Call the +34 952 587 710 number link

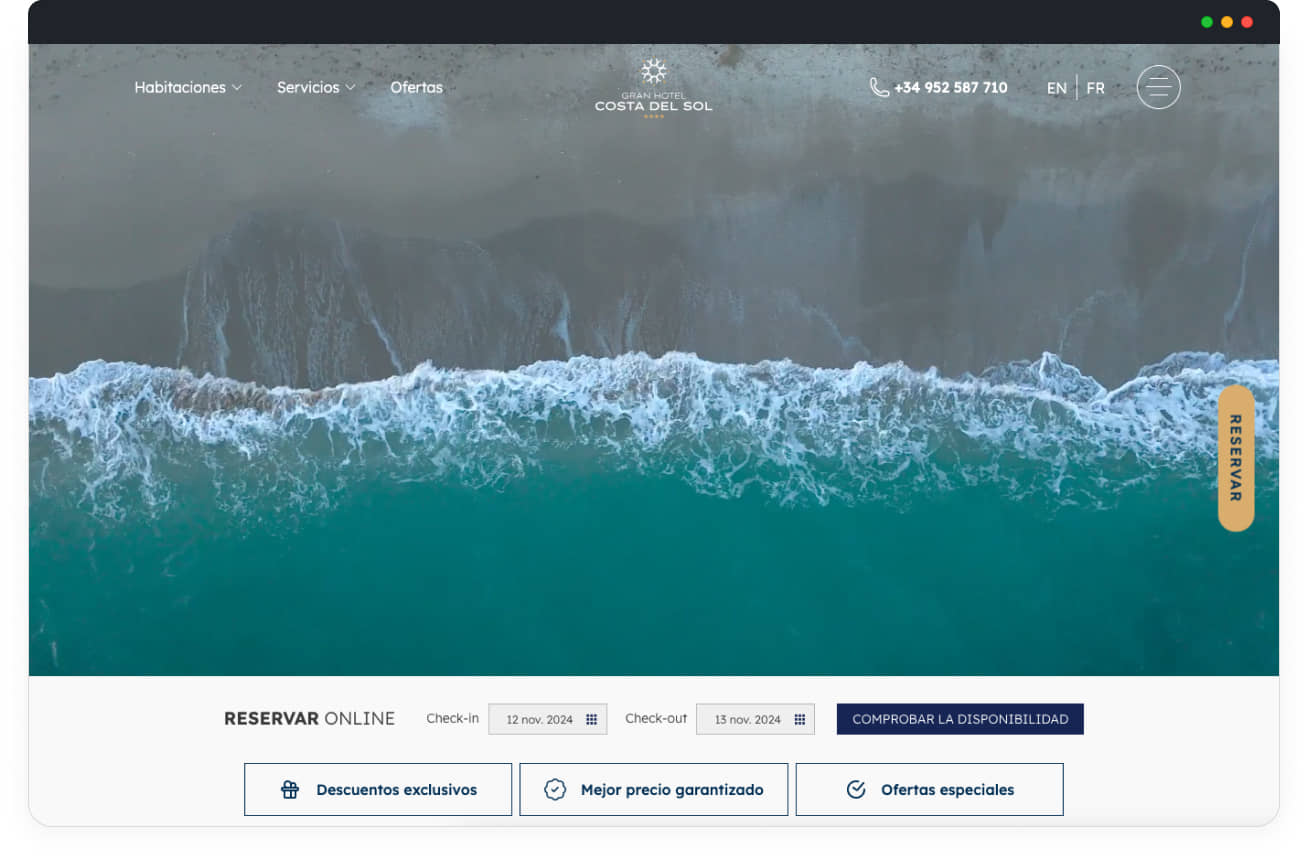(x=950, y=88)
